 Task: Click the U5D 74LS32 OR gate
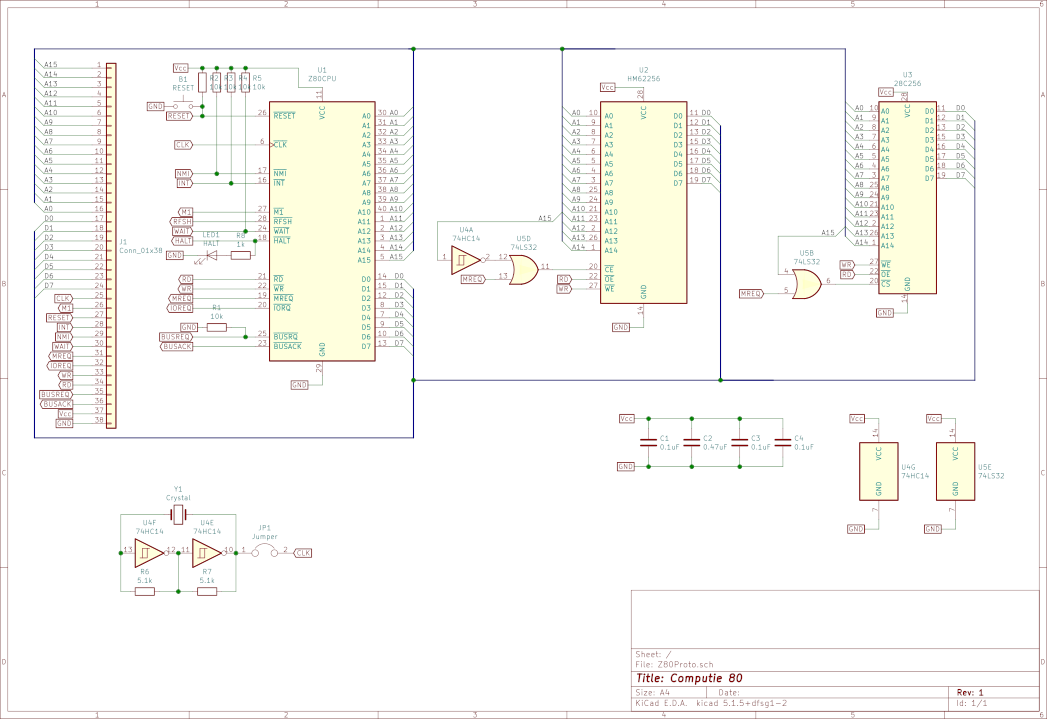[524, 270]
